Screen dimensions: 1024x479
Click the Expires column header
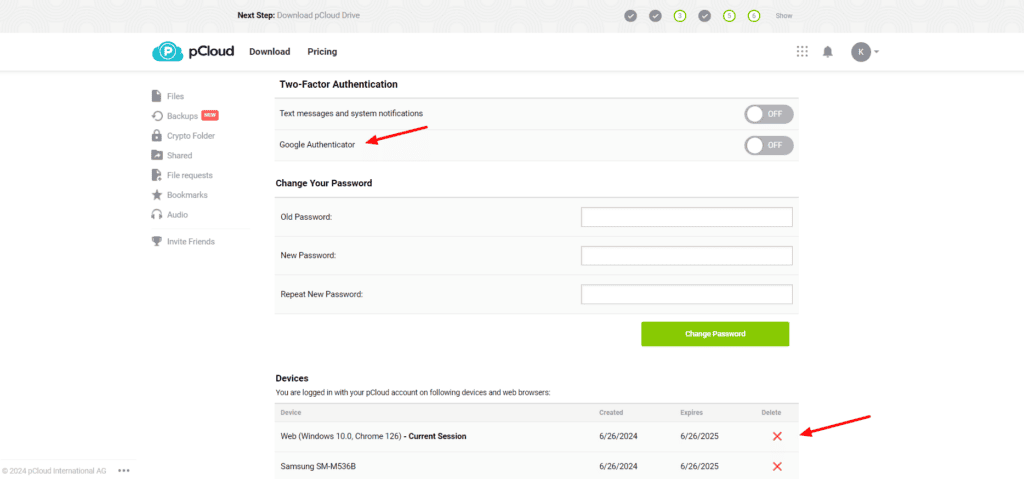(692, 412)
